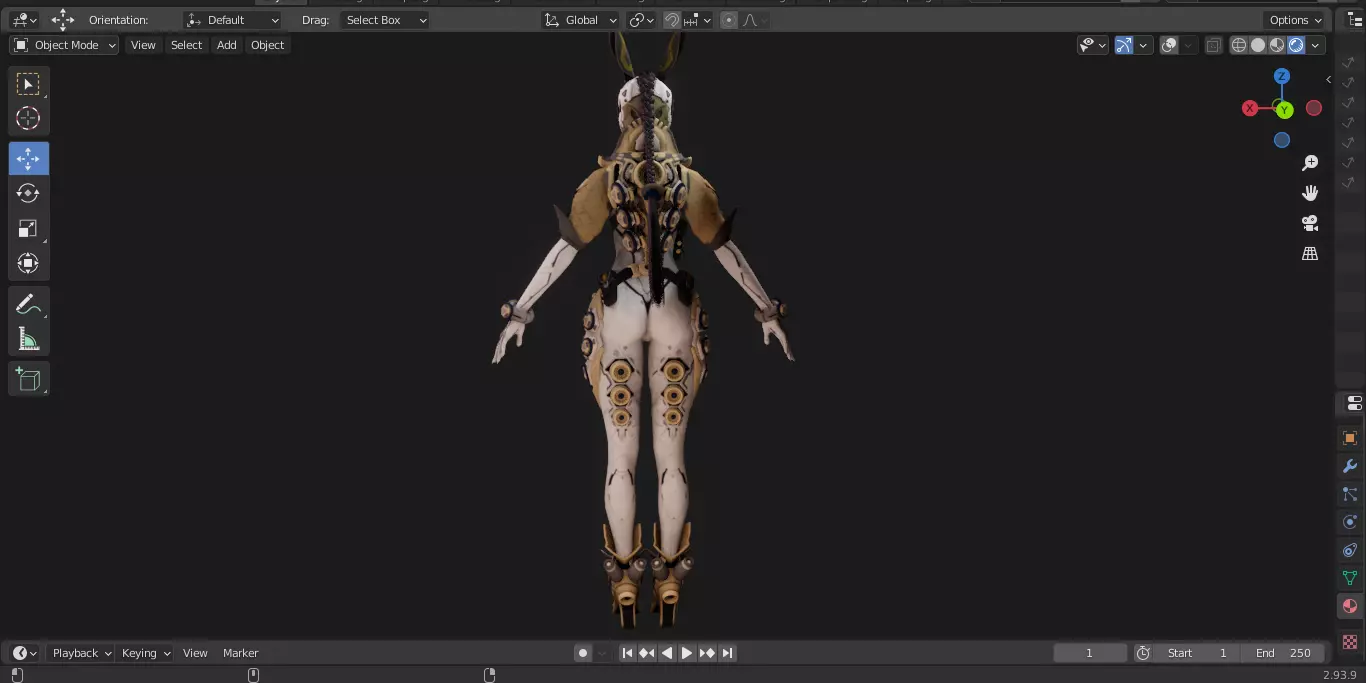Pick the Add Cube tool
Image resolution: width=1366 pixels, height=683 pixels.
point(28,379)
